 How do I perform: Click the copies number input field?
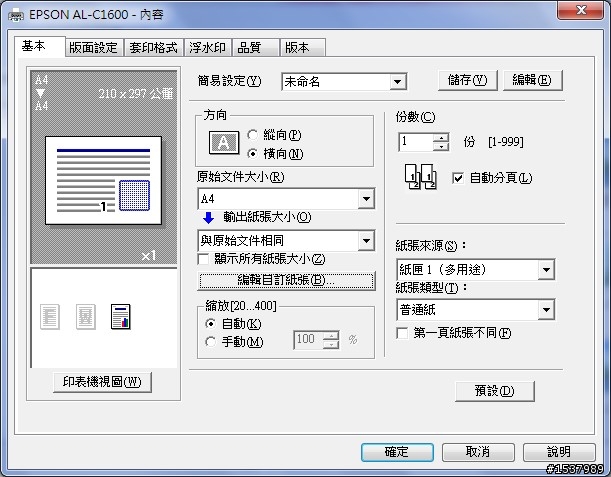coord(416,142)
